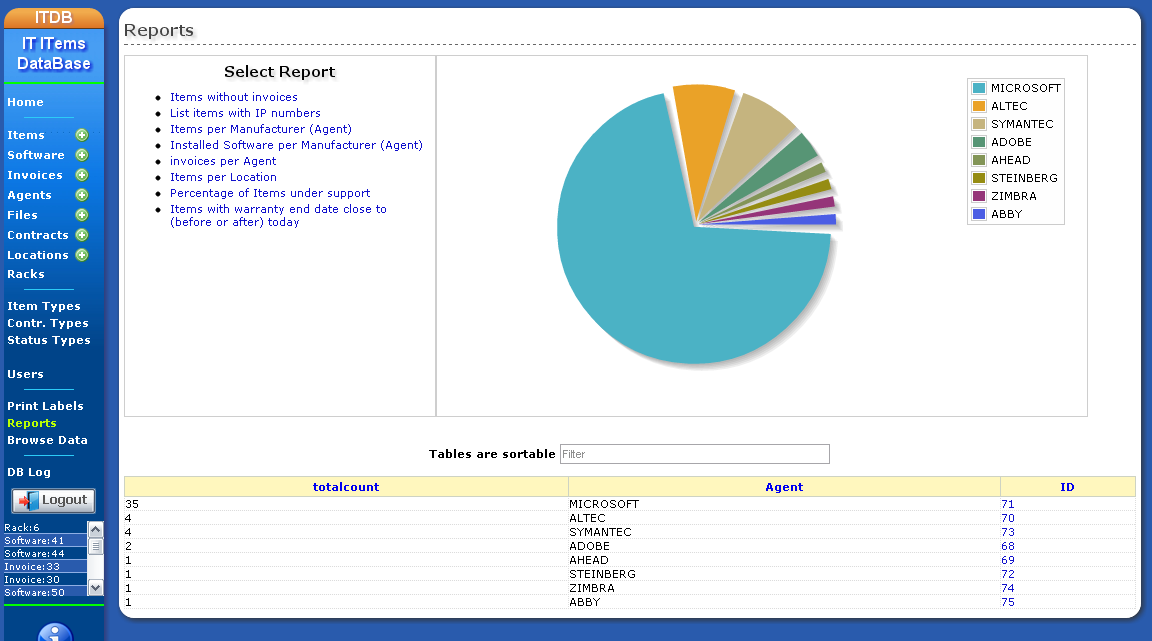Open Items without invoices report
The image size is (1152, 641).
point(234,97)
